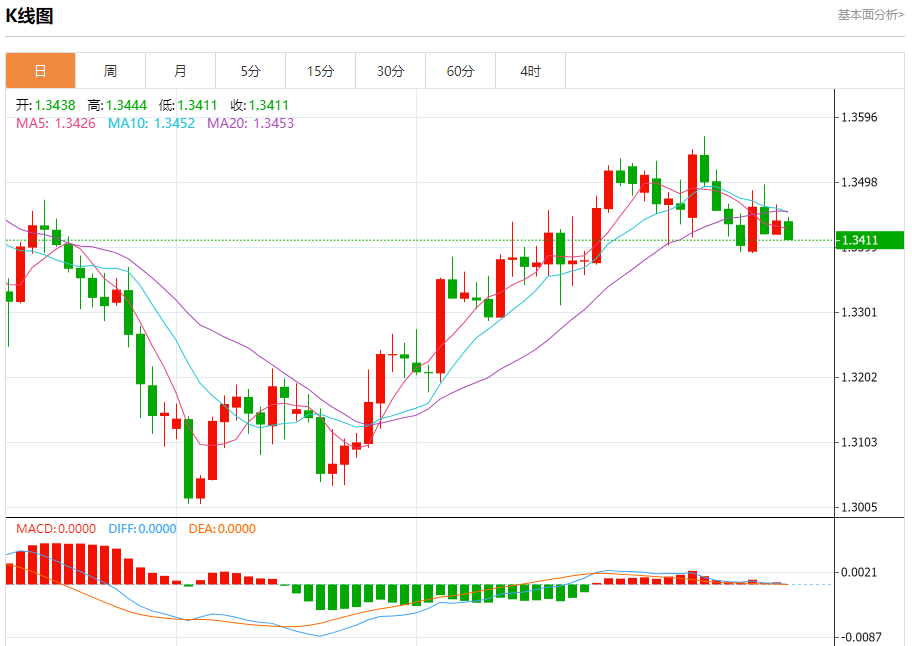
Task: Click the green 1.3411 current price tag
Action: (x=869, y=240)
